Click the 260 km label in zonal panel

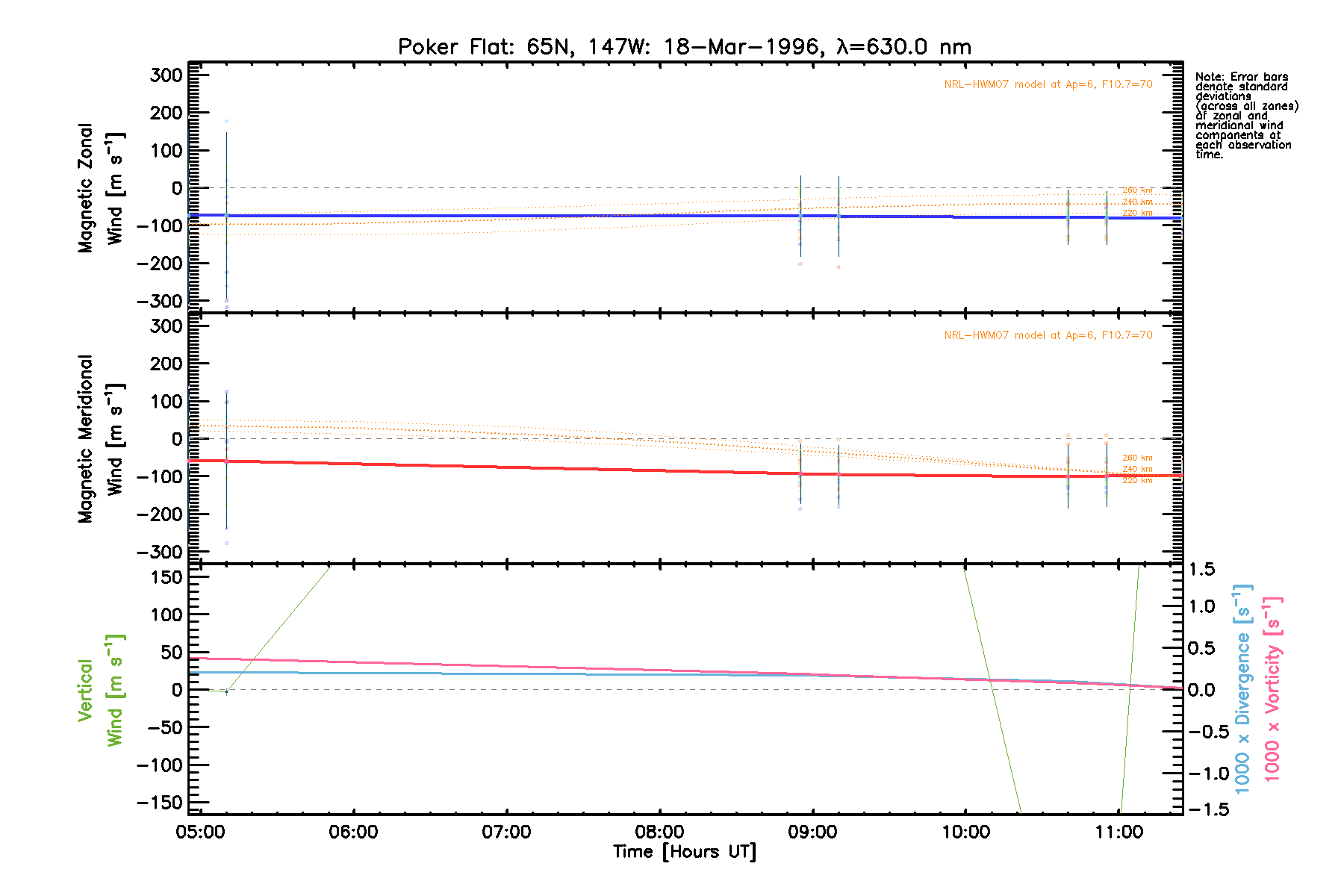click(1137, 190)
